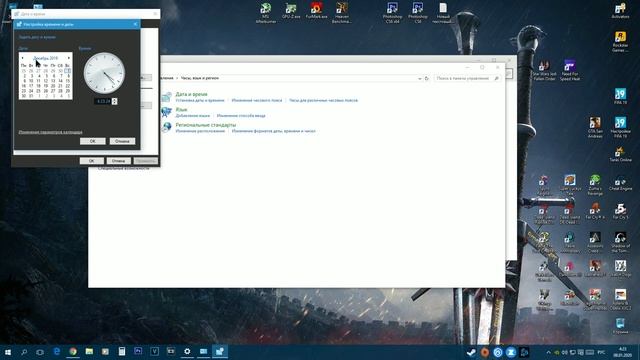640x360 pixels.
Task: Click 'Часы, язык и регион' breadcrumb
Action: 200,78
